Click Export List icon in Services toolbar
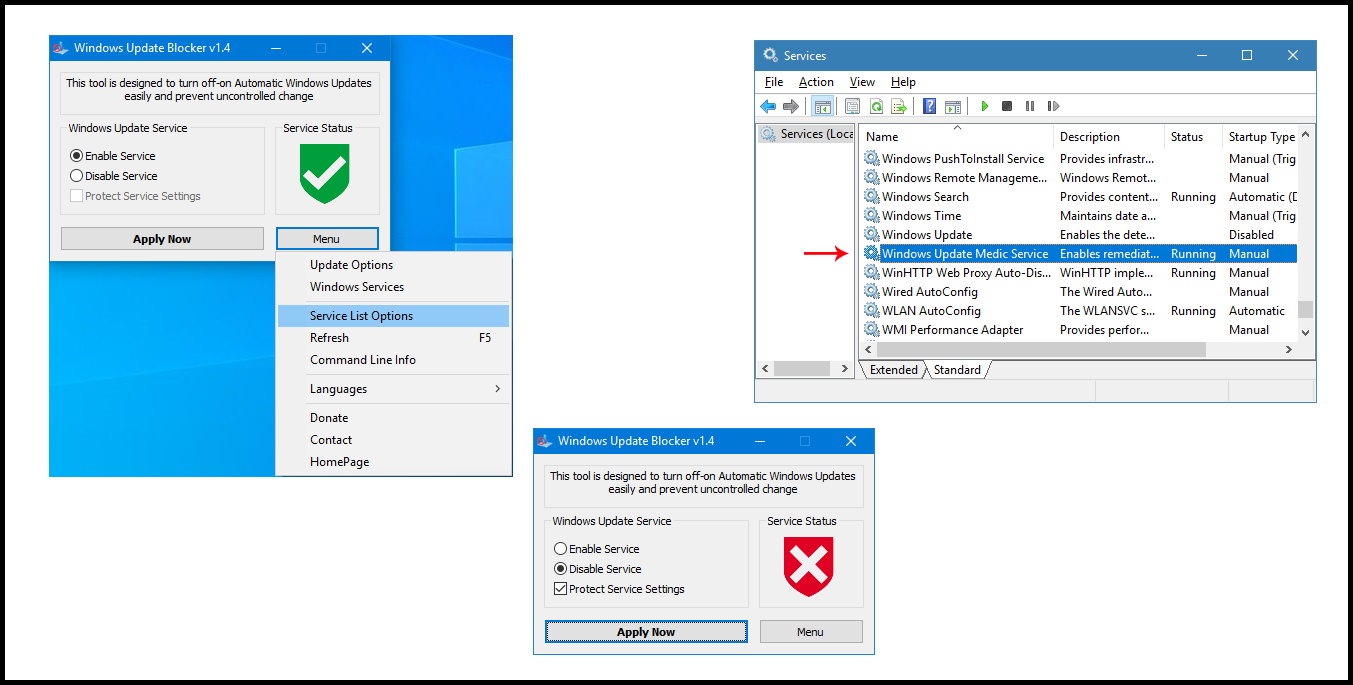This screenshot has height=685, width=1353. [899, 106]
